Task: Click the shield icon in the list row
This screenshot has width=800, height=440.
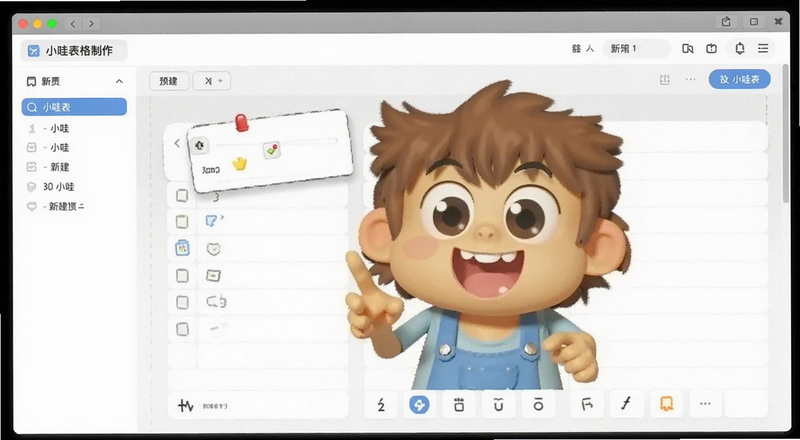Action: click(213, 249)
